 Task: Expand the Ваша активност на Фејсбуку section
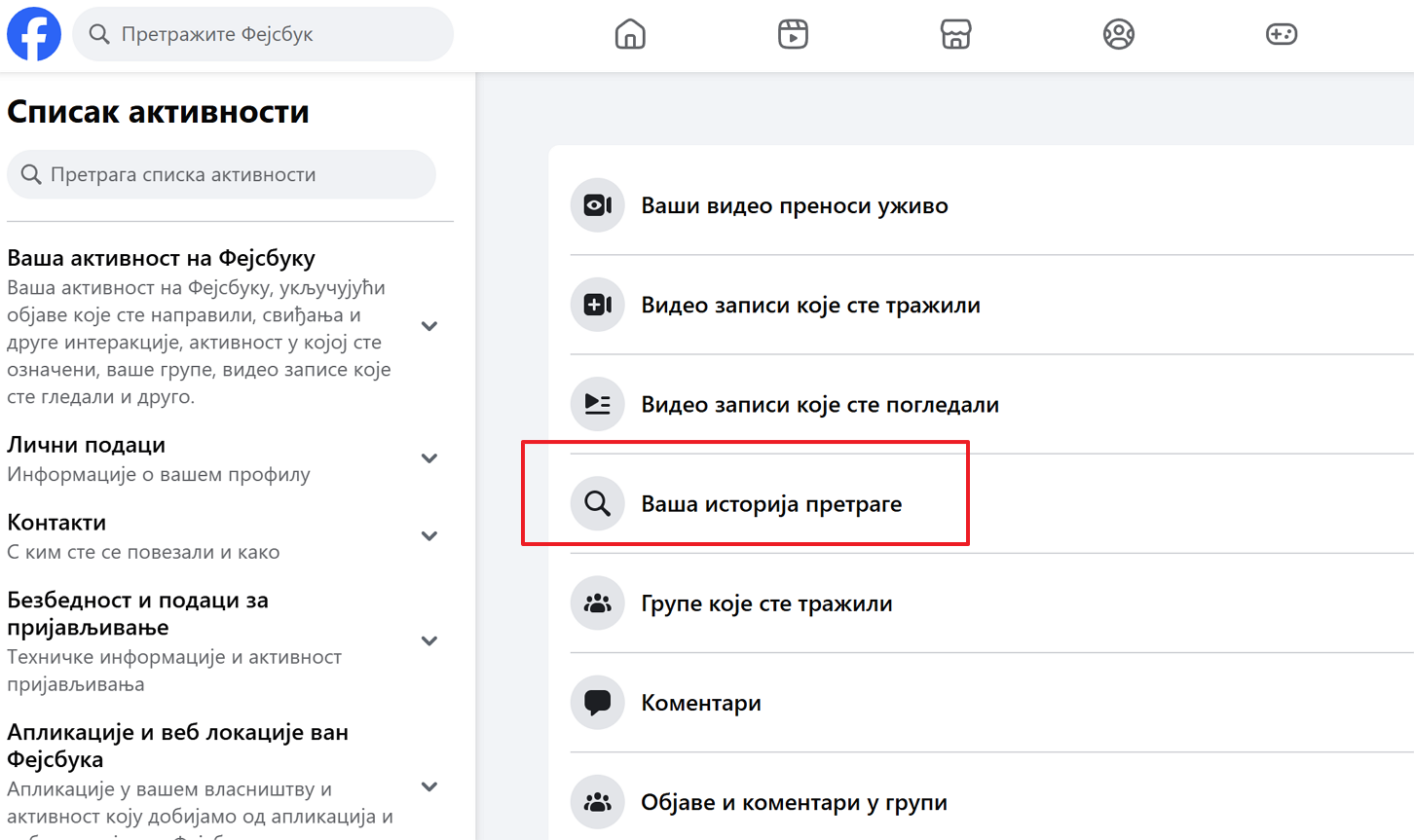pyautogui.click(x=428, y=326)
